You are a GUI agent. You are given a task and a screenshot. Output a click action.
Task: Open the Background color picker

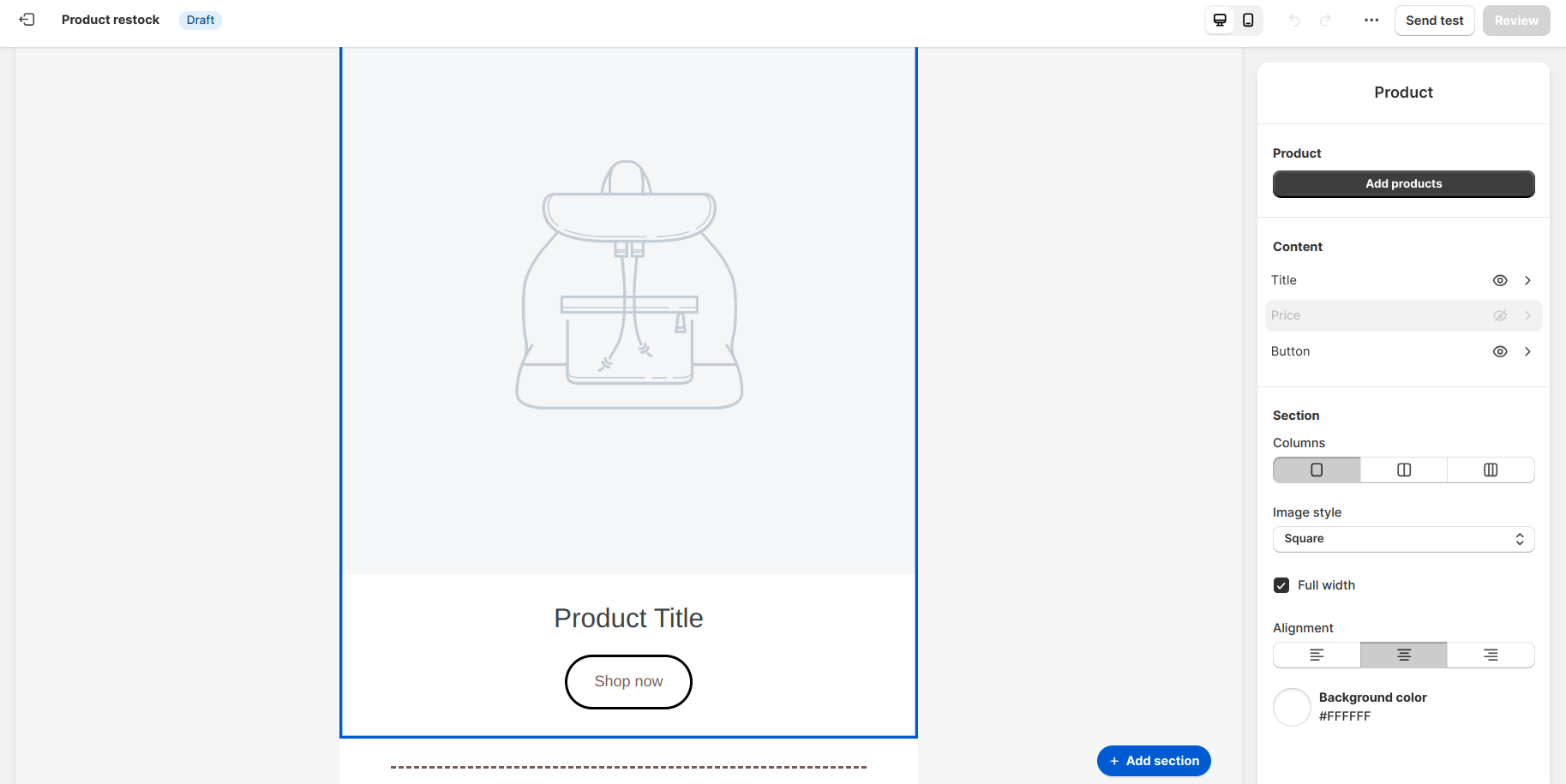coord(1292,707)
